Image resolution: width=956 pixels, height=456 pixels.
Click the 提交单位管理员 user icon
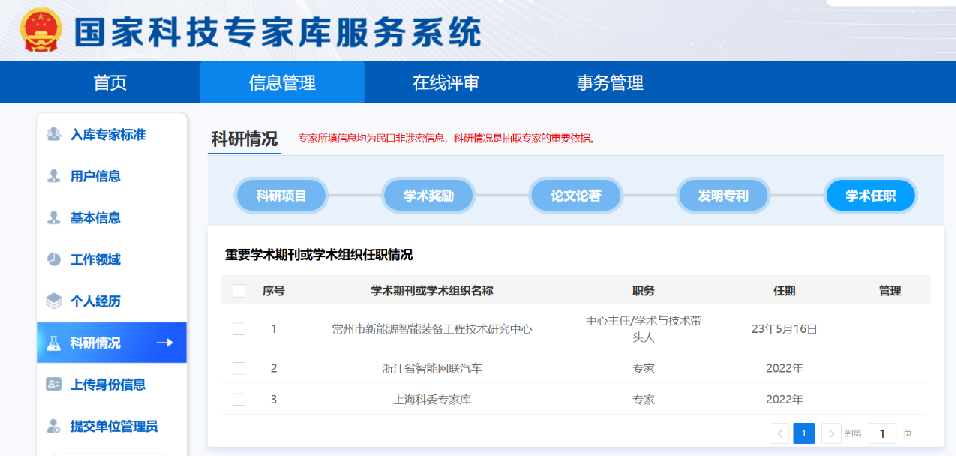tap(54, 427)
